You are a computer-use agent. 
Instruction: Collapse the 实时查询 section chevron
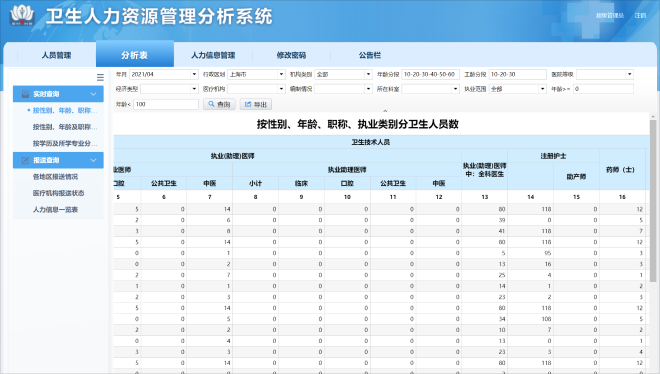pos(93,94)
